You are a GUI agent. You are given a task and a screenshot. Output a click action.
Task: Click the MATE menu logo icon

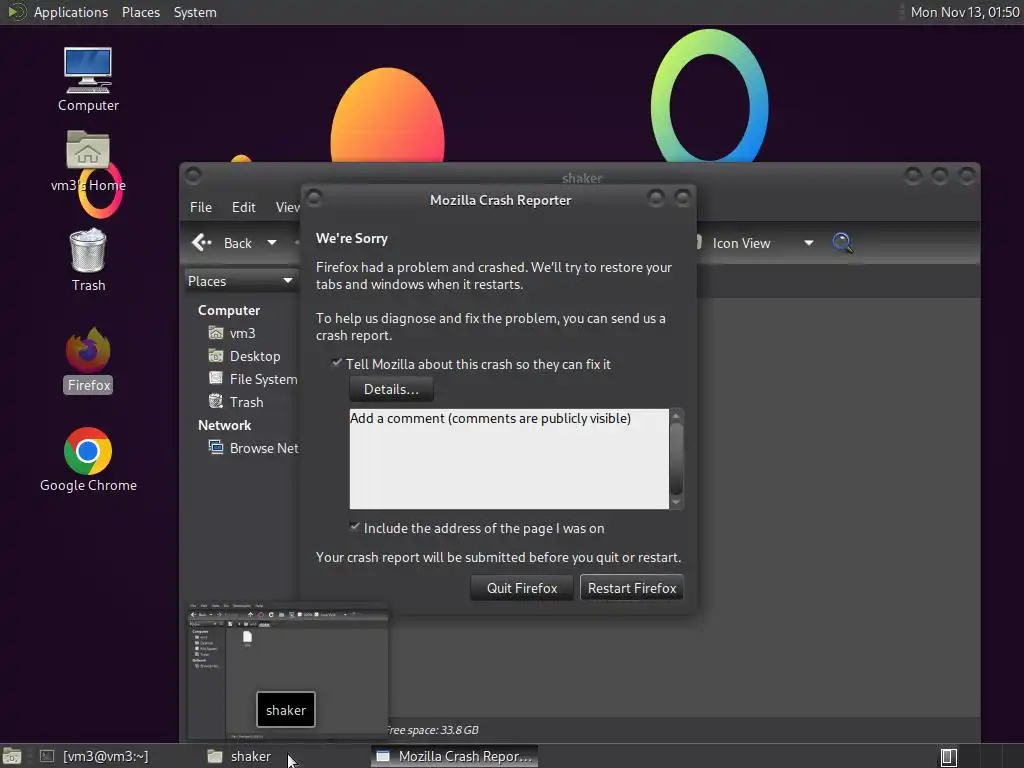pyautogui.click(x=16, y=12)
